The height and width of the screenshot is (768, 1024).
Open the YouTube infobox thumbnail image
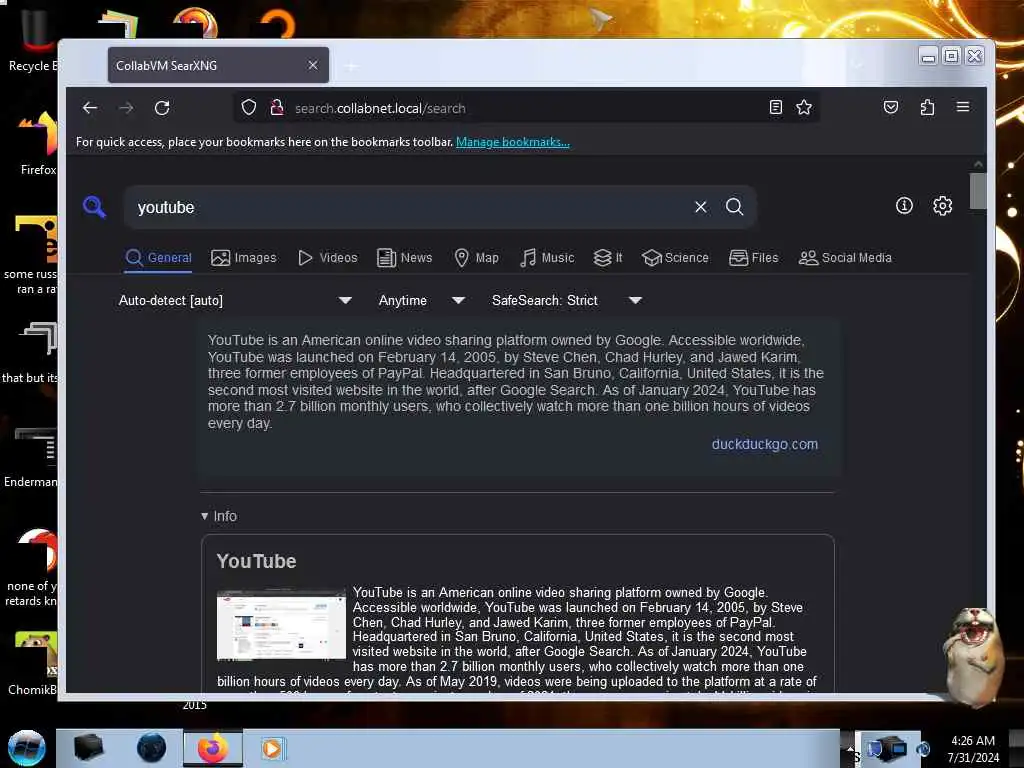[x=281, y=624]
